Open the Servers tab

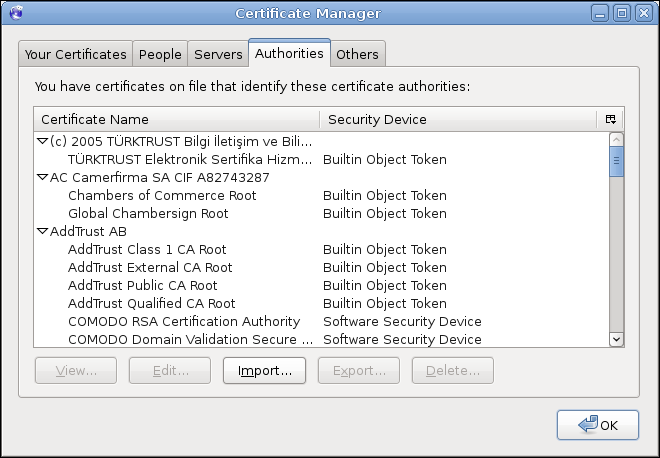coord(218,54)
